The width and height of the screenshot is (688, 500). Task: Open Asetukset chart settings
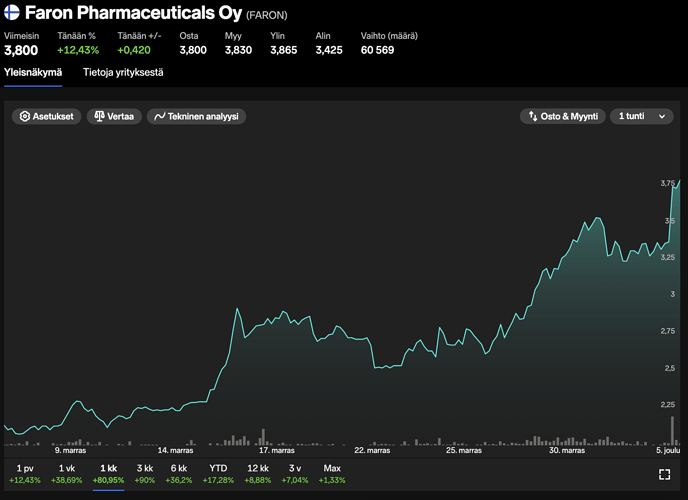click(x=47, y=116)
